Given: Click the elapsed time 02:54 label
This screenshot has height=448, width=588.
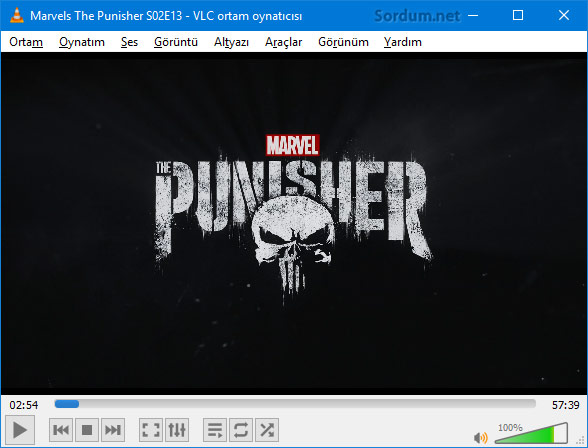Looking at the screenshot, I should click(x=24, y=405).
